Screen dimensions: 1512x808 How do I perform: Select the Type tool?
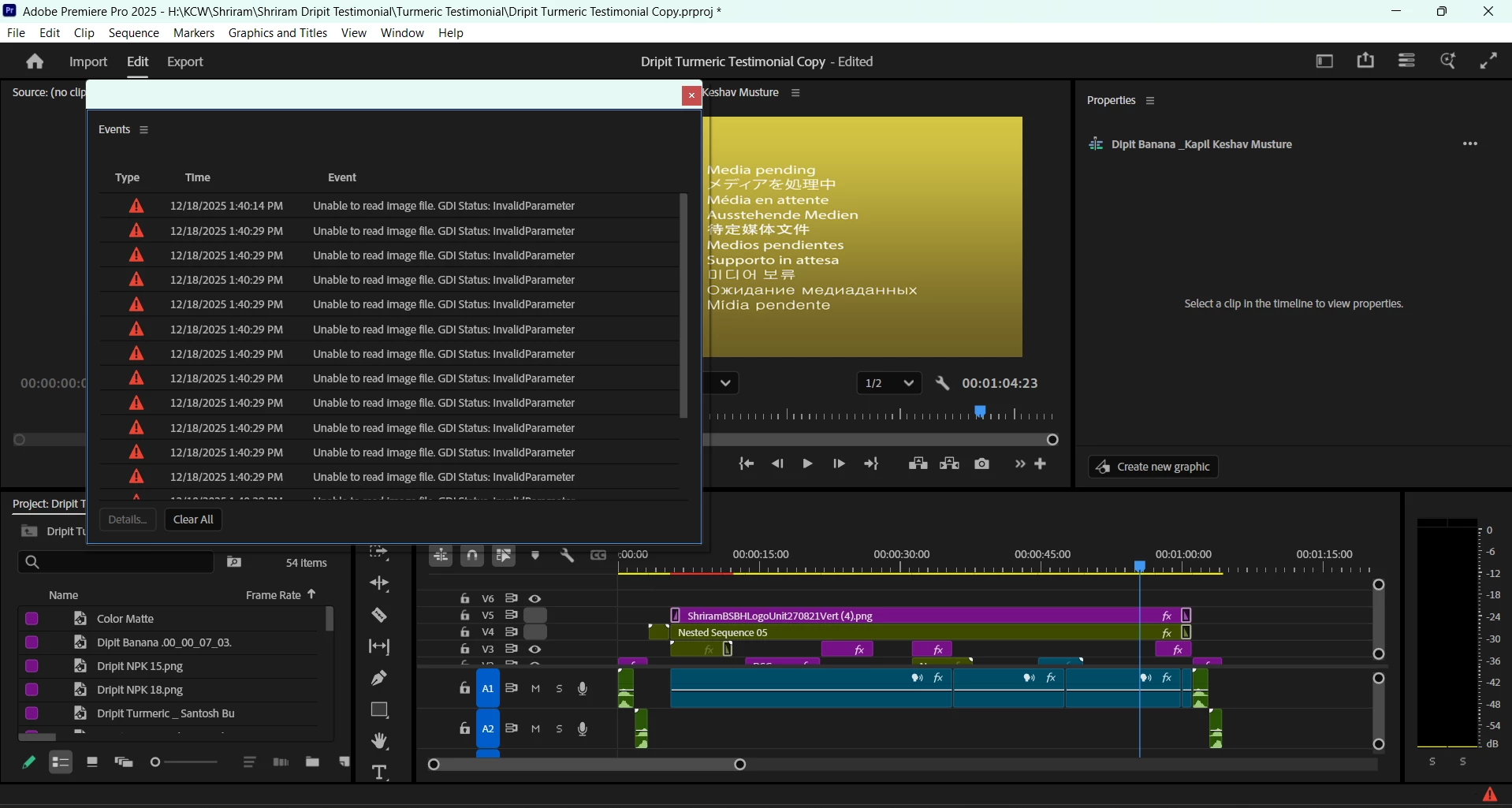coord(379,773)
